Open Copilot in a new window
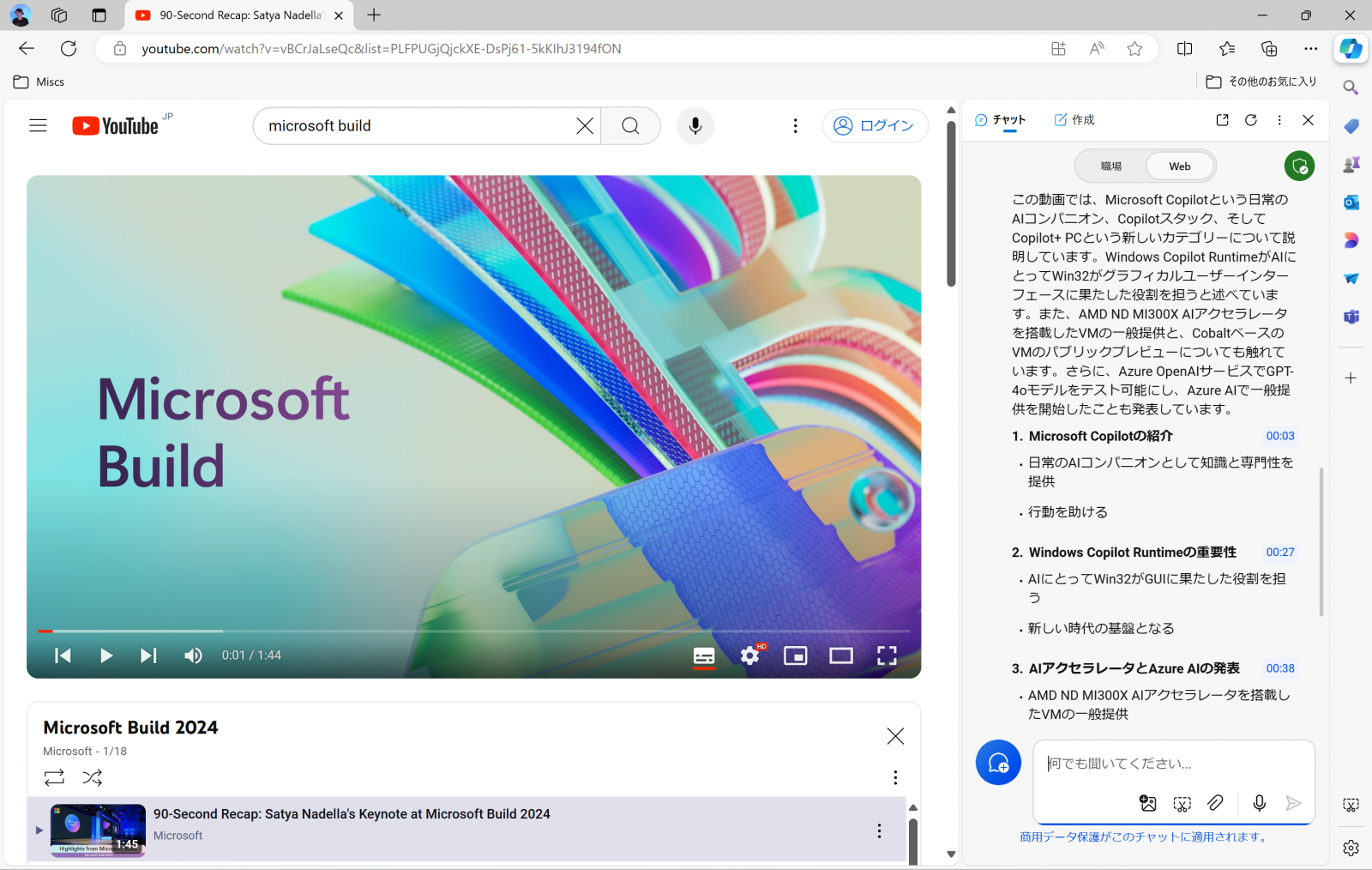The height and width of the screenshot is (870, 1372). pyautogui.click(x=1222, y=120)
